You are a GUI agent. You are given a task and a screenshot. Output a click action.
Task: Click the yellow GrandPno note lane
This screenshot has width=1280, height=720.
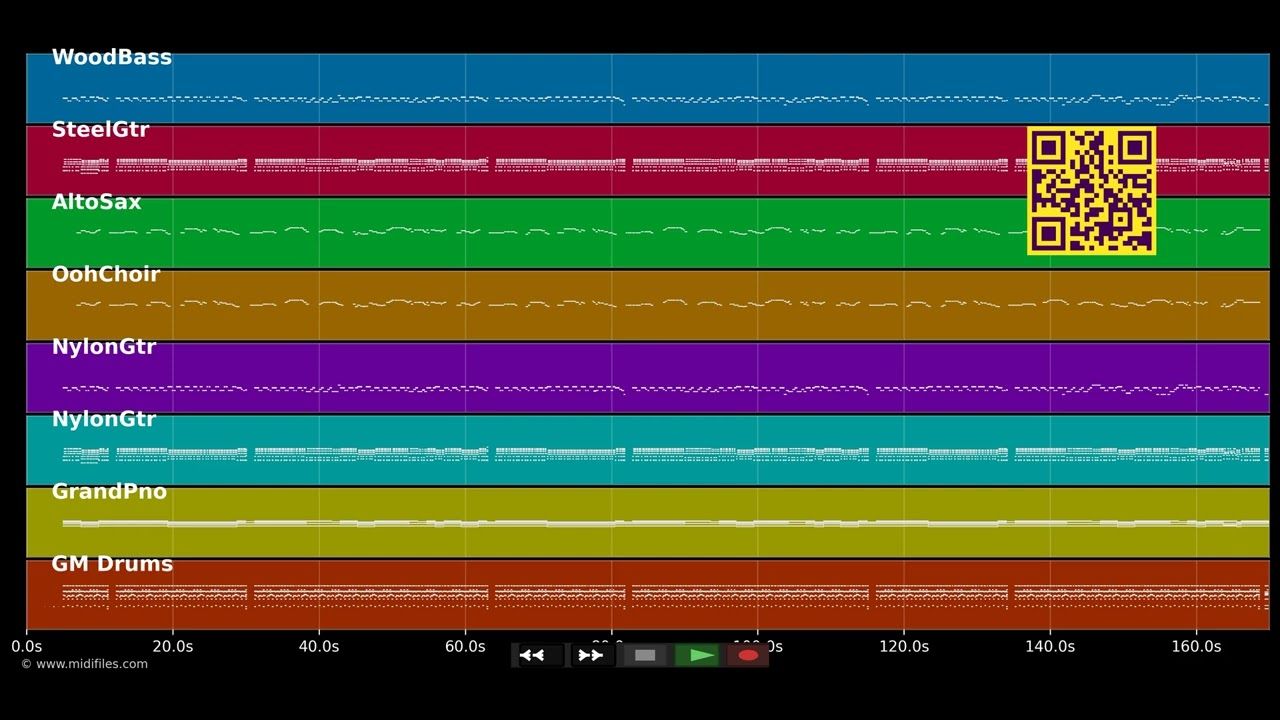pos(648,522)
